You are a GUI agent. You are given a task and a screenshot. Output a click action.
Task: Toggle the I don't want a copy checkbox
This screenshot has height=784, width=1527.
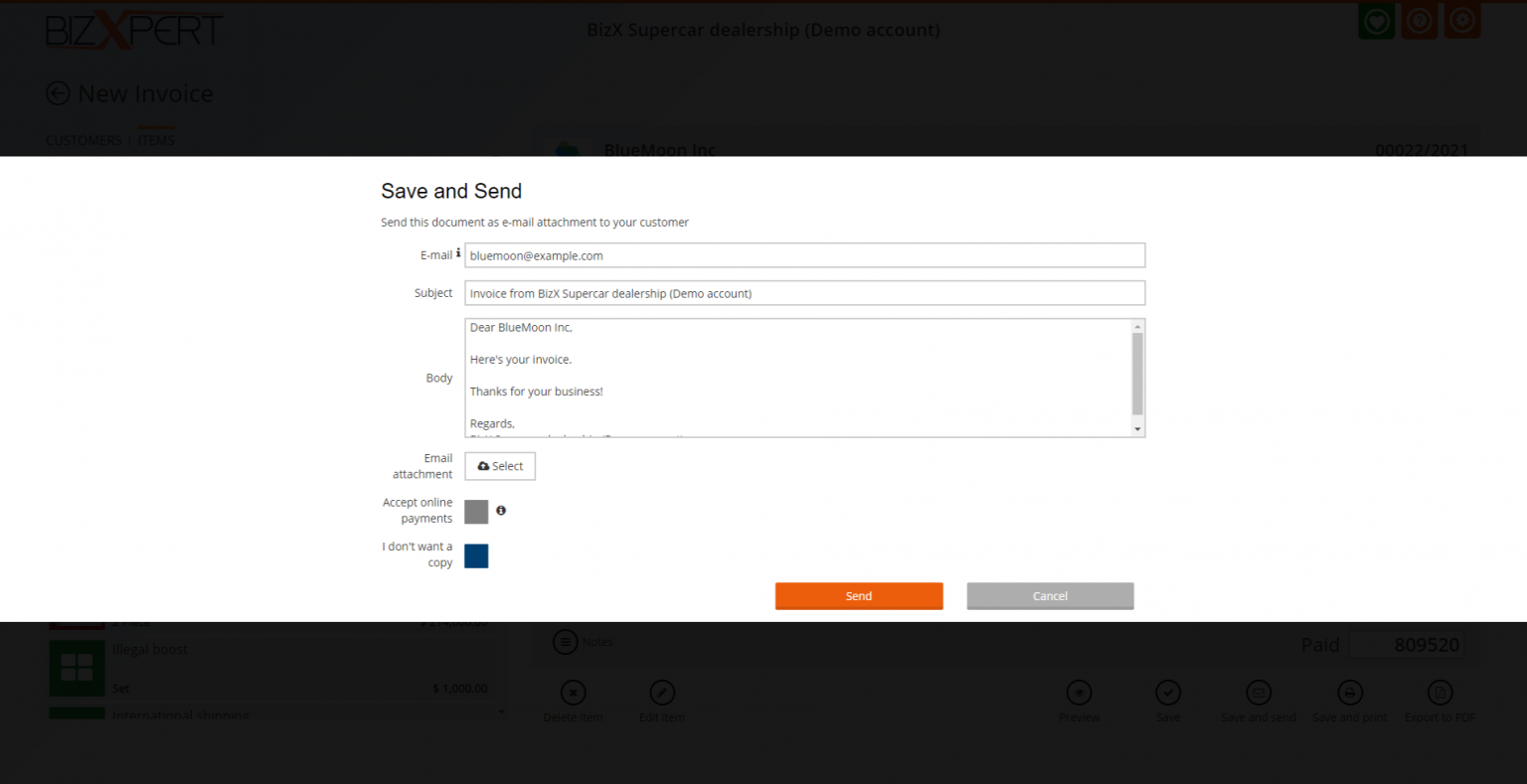pyautogui.click(x=476, y=556)
